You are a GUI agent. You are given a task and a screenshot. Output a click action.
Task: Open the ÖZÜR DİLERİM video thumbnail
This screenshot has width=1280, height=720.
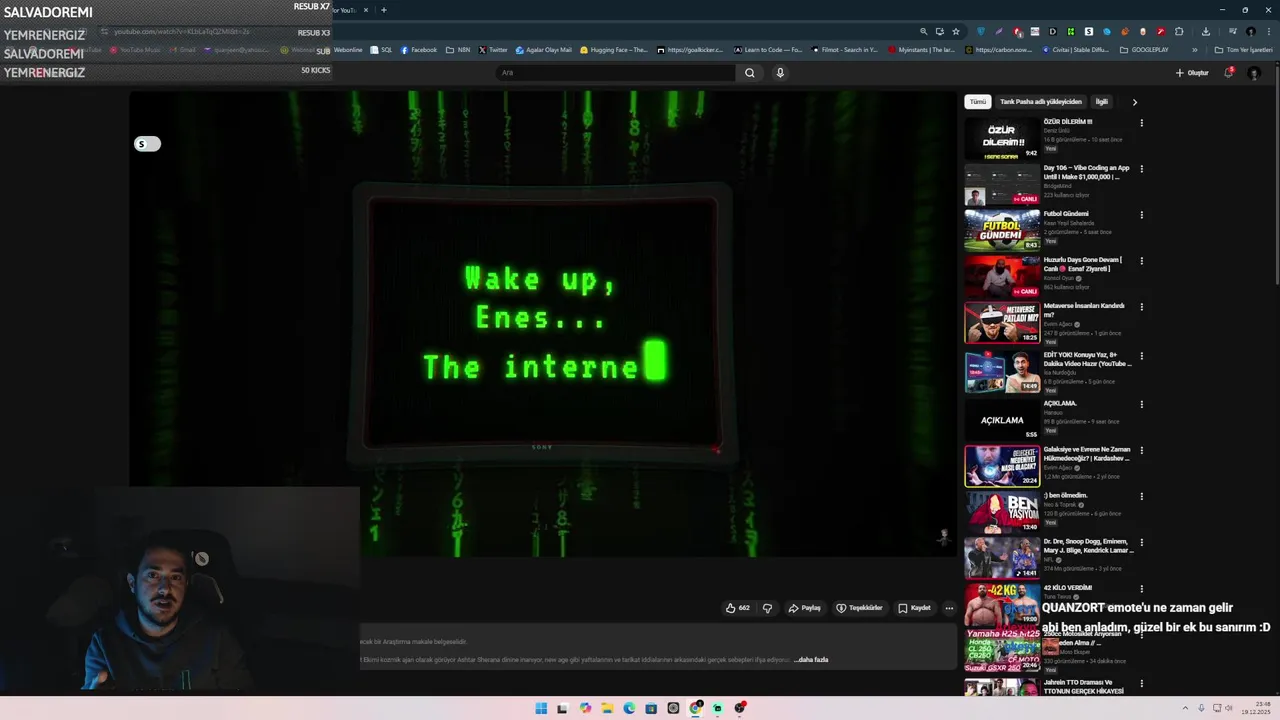[x=1001, y=138]
